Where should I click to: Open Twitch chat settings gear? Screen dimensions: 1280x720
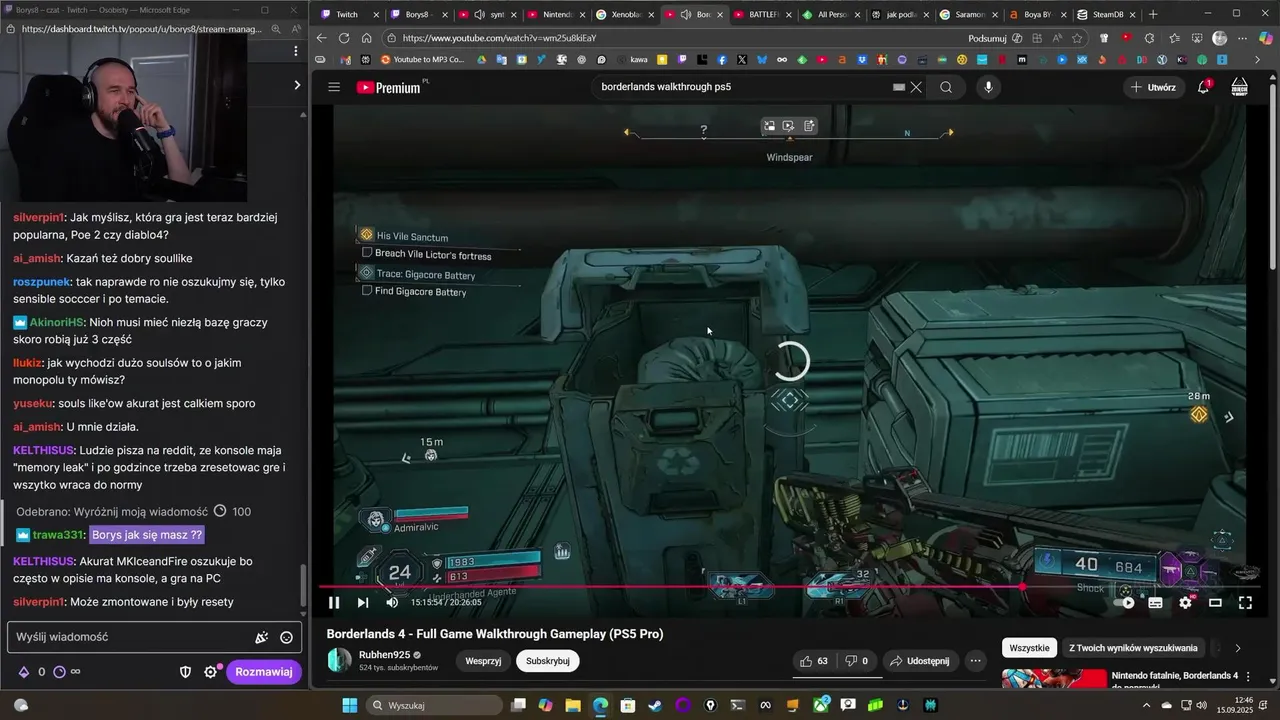[x=210, y=672]
